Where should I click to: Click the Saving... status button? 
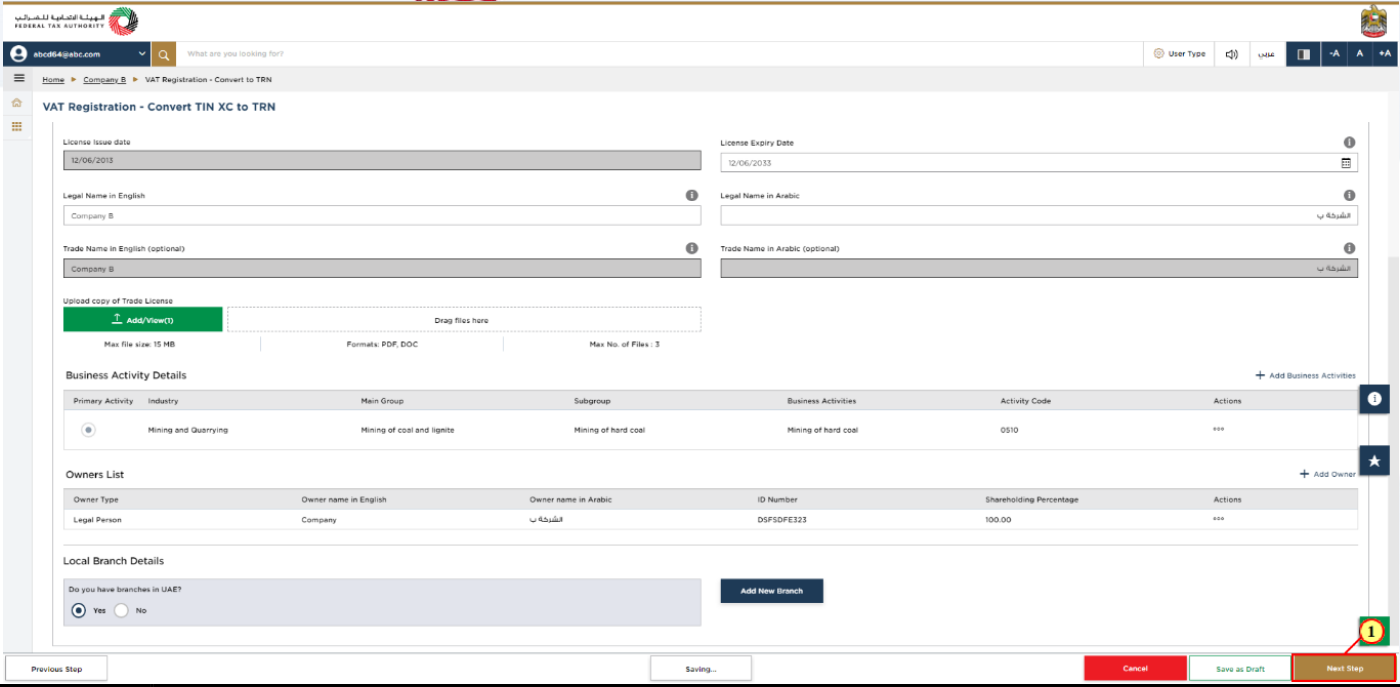click(700, 668)
